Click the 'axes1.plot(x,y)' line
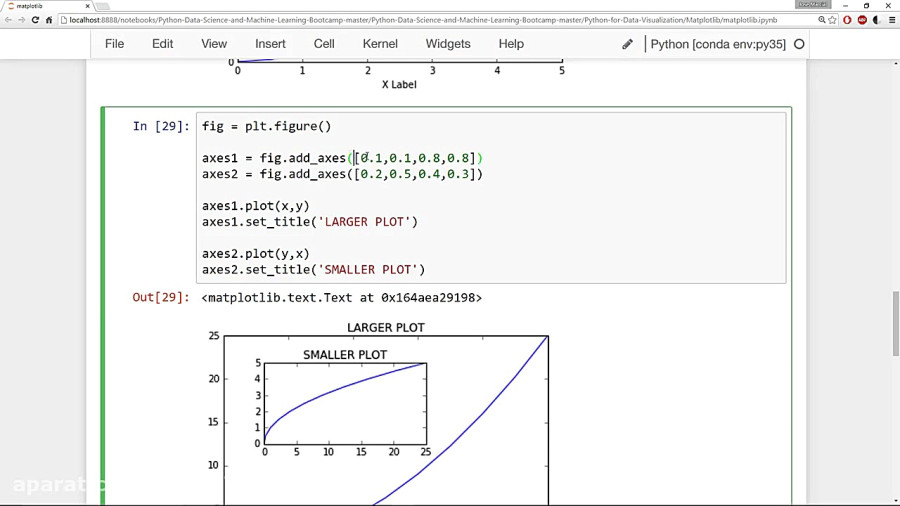Image resolution: width=900 pixels, height=506 pixels. click(255, 206)
